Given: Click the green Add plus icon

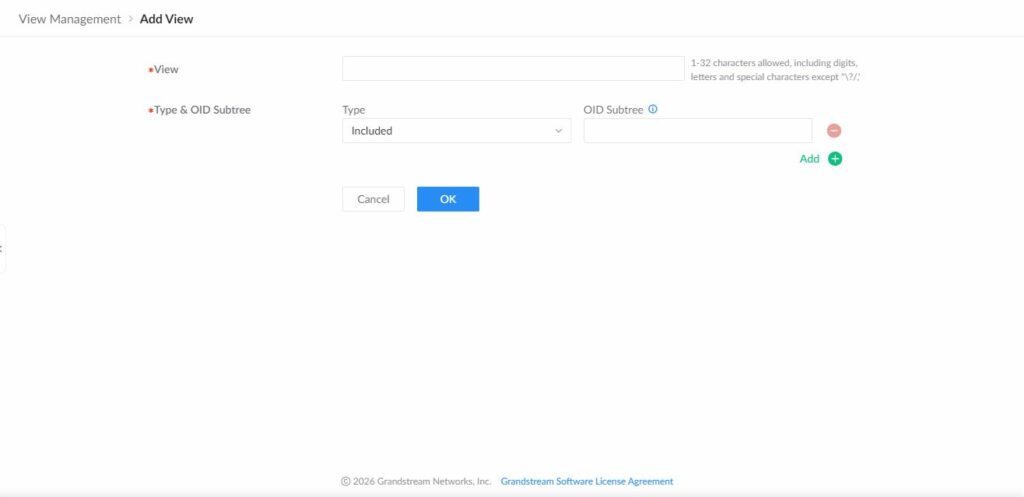Looking at the screenshot, I should click(835, 159).
